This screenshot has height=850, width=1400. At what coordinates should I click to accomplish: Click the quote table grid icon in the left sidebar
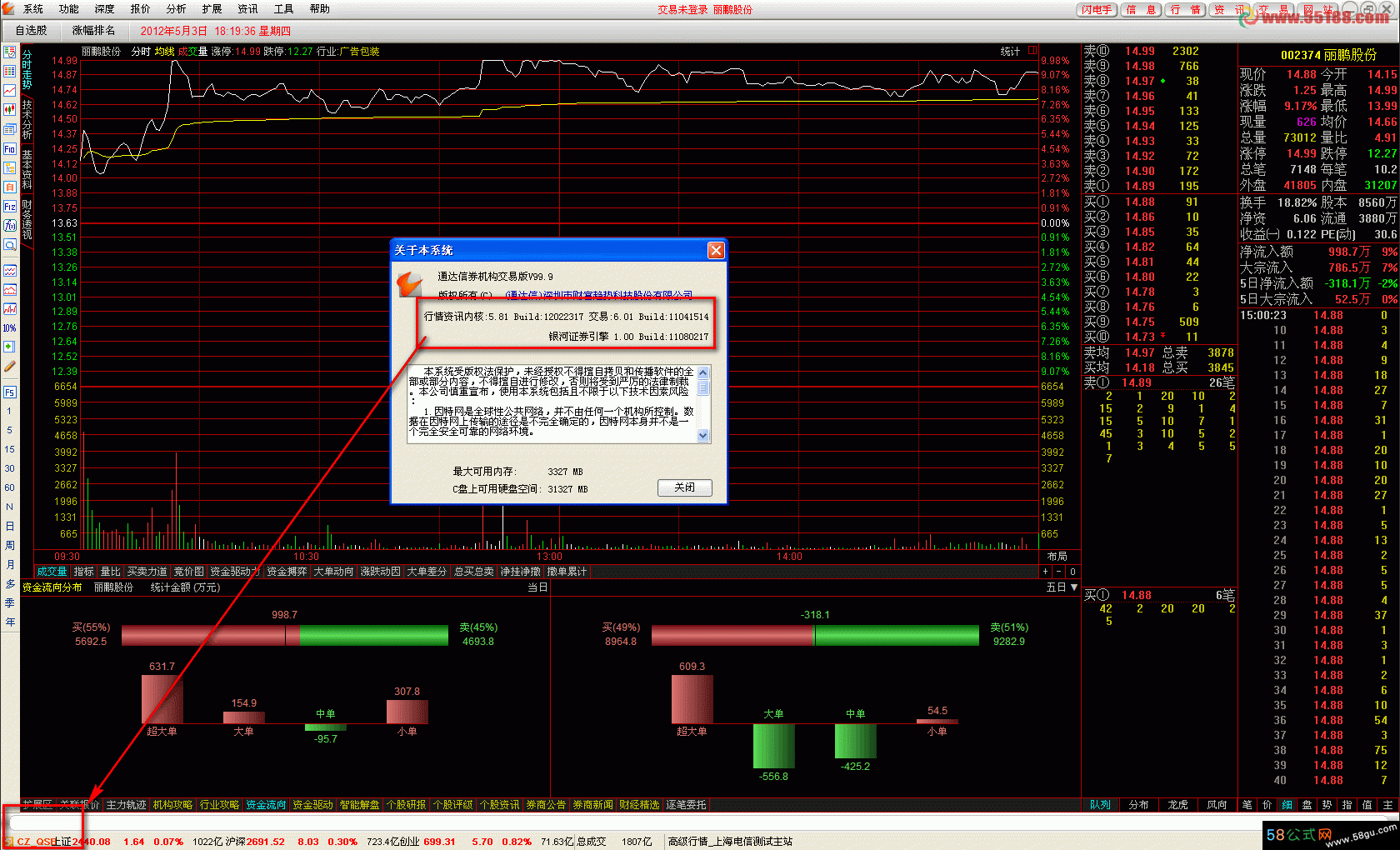(x=10, y=71)
